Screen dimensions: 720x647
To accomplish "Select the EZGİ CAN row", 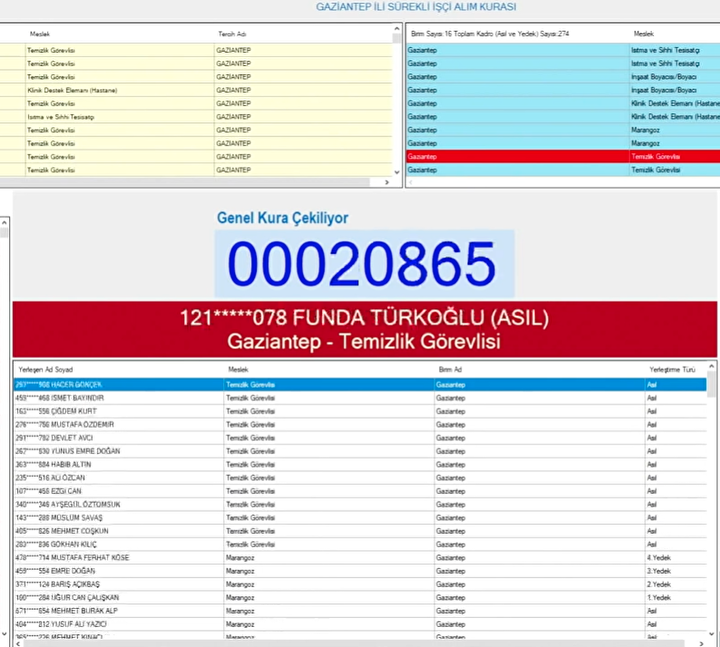I will pyautogui.click(x=360, y=491).
